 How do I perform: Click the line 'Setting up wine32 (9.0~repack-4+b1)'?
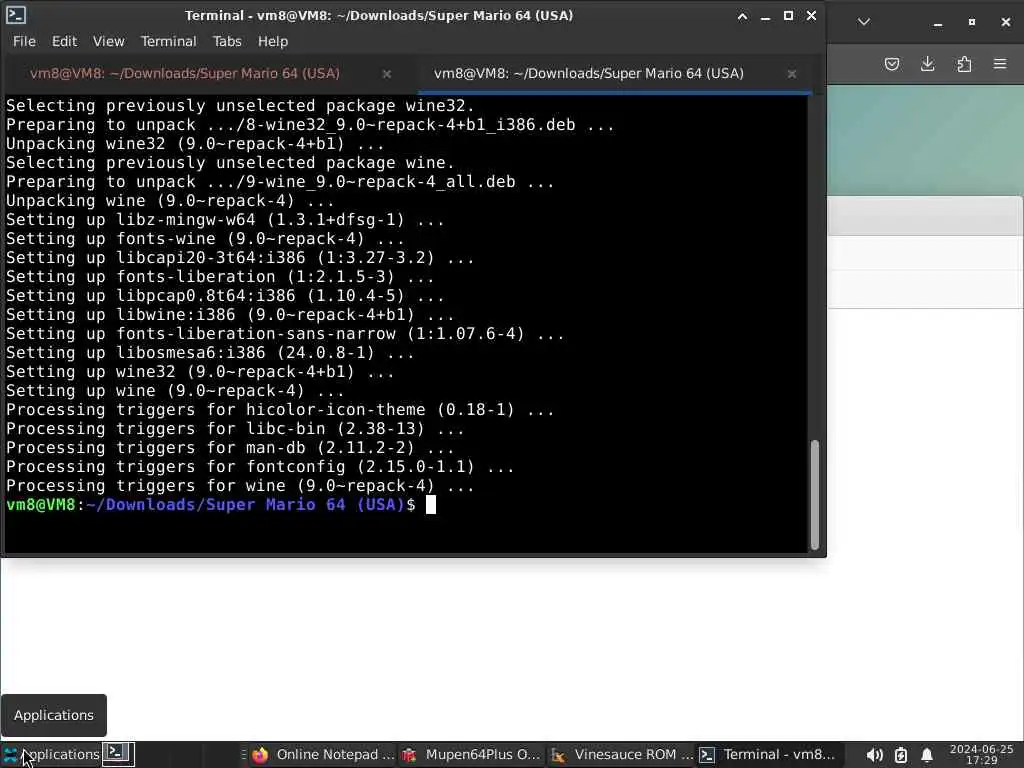200,372
